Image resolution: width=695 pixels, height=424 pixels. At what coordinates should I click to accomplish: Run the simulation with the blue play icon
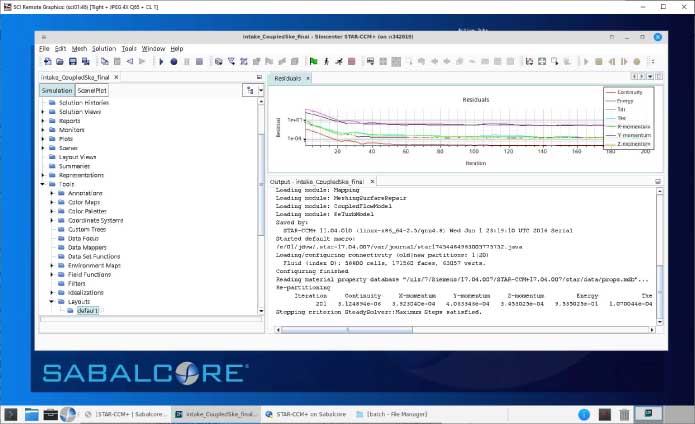161,62
